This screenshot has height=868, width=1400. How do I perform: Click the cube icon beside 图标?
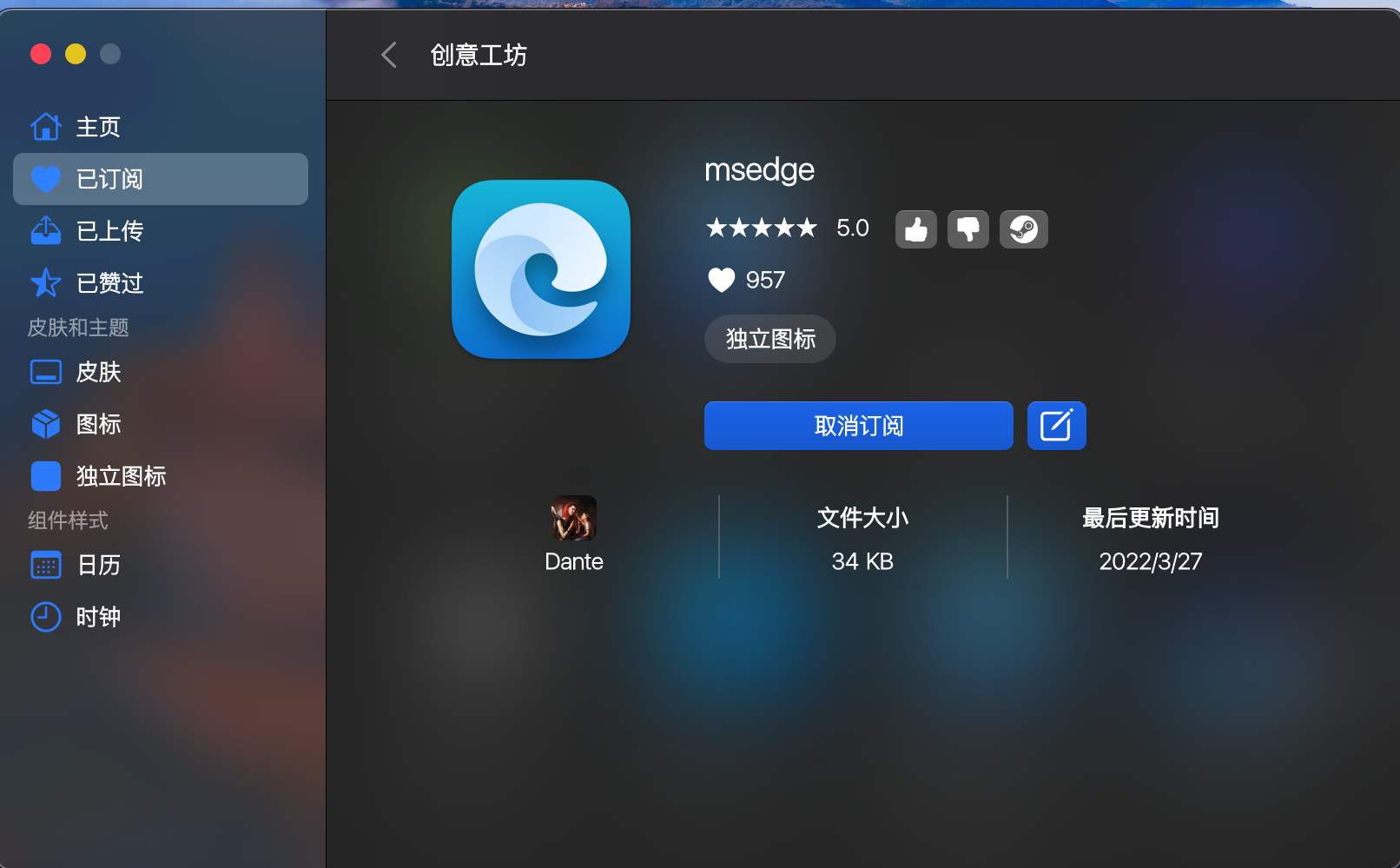coord(46,424)
